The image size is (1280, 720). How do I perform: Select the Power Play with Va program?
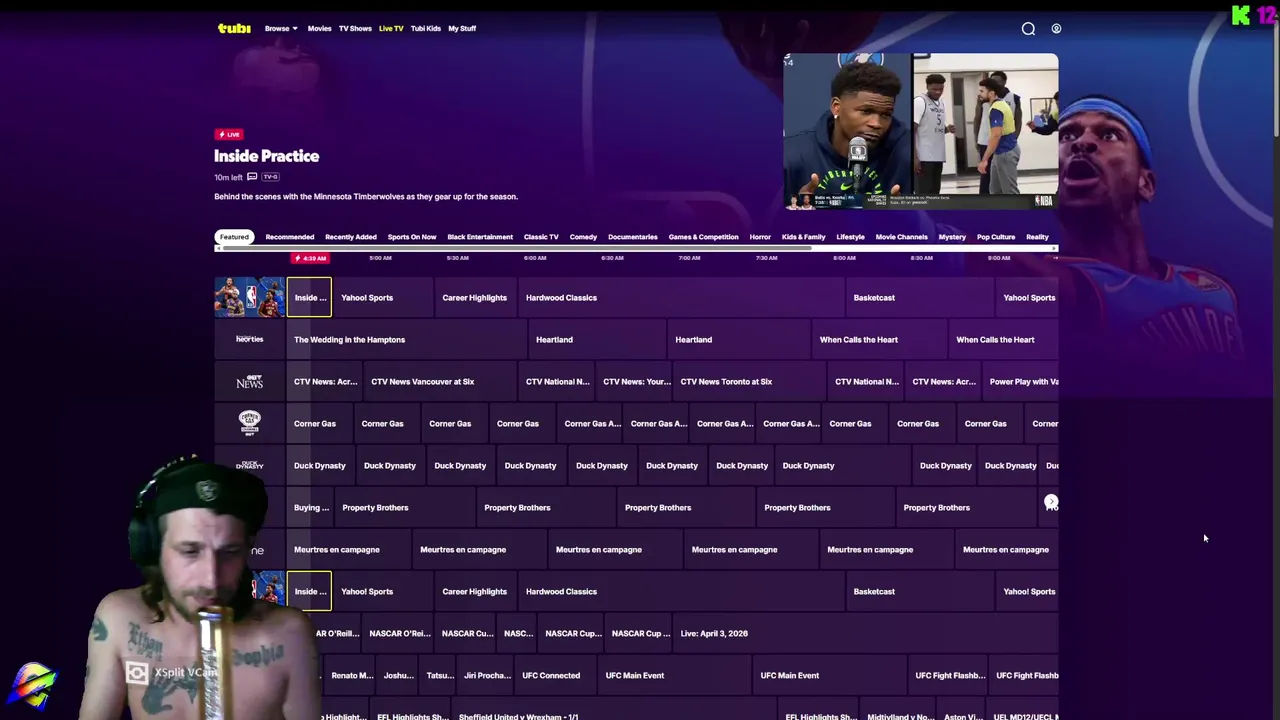click(1020, 381)
